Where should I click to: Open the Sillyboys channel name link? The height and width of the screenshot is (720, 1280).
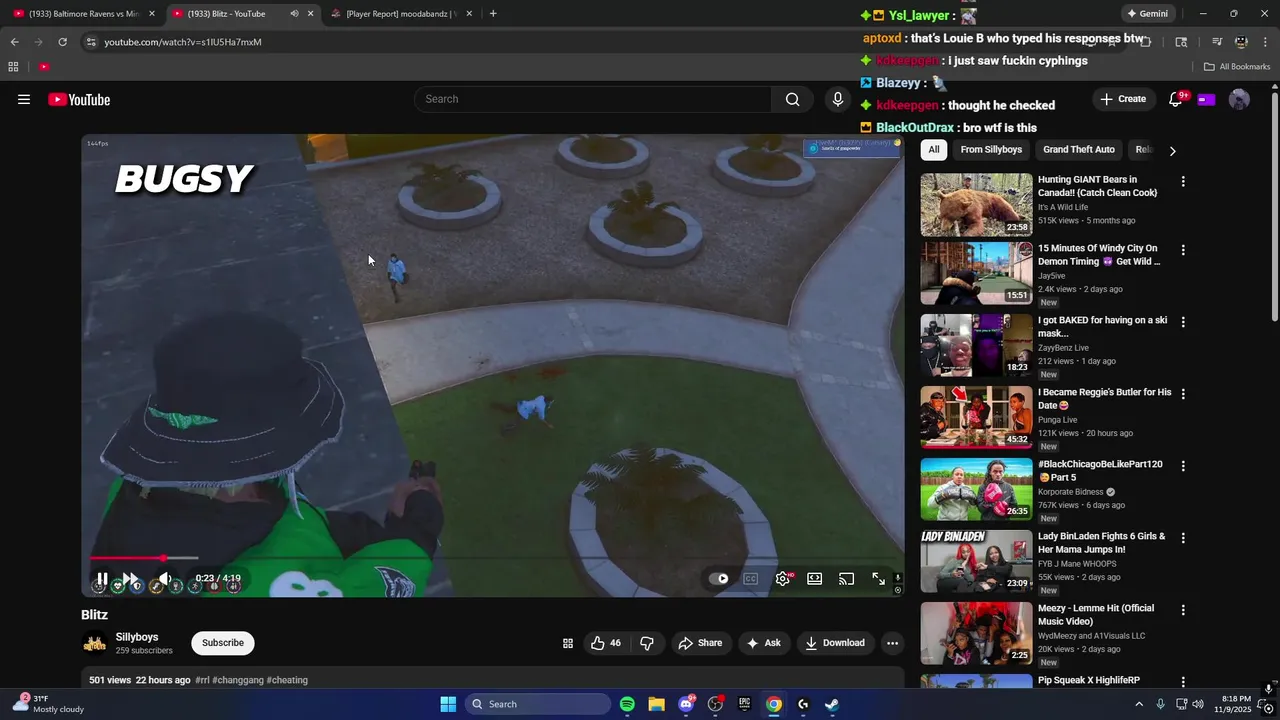tap(137, 637)
